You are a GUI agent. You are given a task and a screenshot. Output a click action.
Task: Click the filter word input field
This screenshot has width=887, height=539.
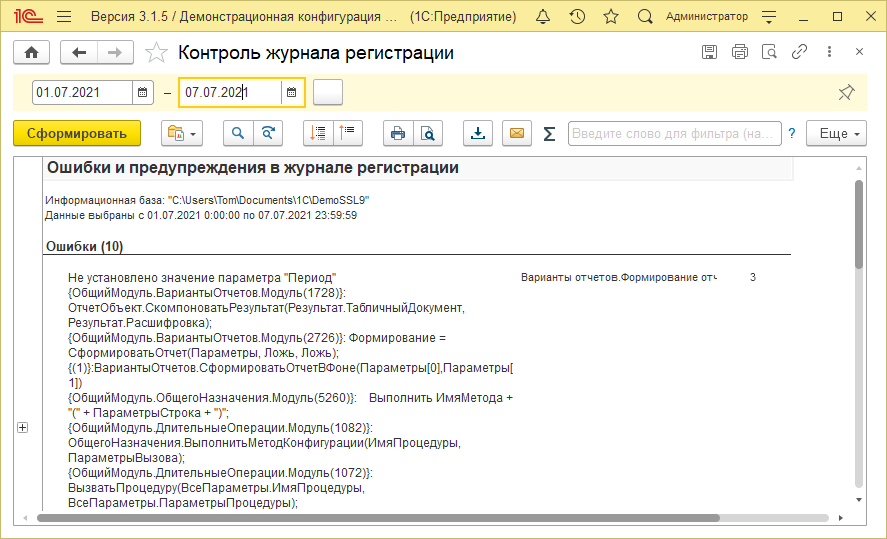click(x=674, y=133)
